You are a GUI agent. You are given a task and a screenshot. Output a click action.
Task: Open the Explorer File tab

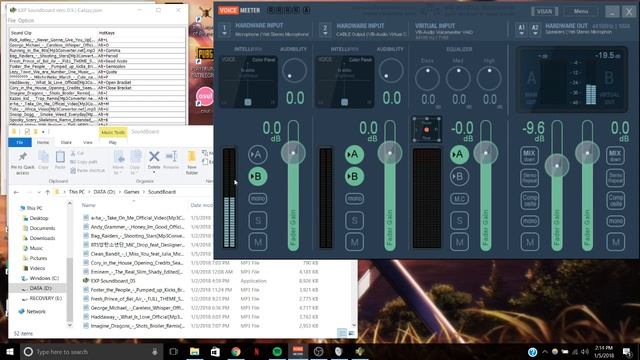click(20, 142)
